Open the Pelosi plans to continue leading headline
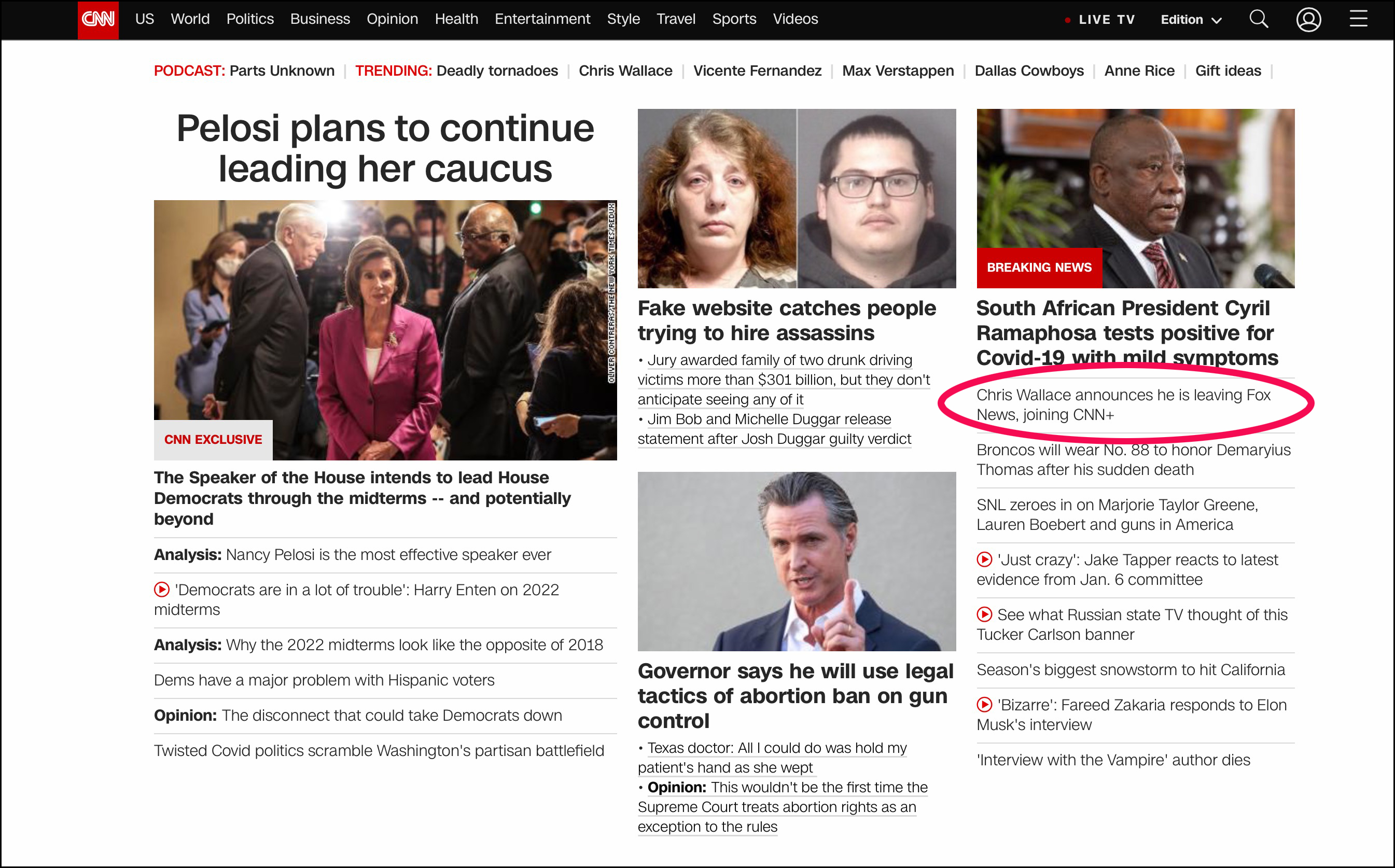Viewport: 1395px width, 868px height. (385, 148)
